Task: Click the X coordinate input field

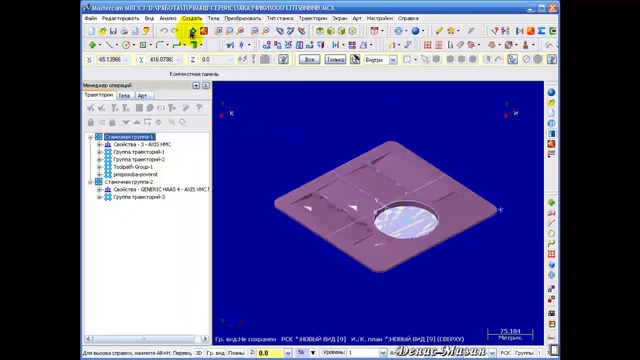Action: pyautogui.click(x=113, y=60)
